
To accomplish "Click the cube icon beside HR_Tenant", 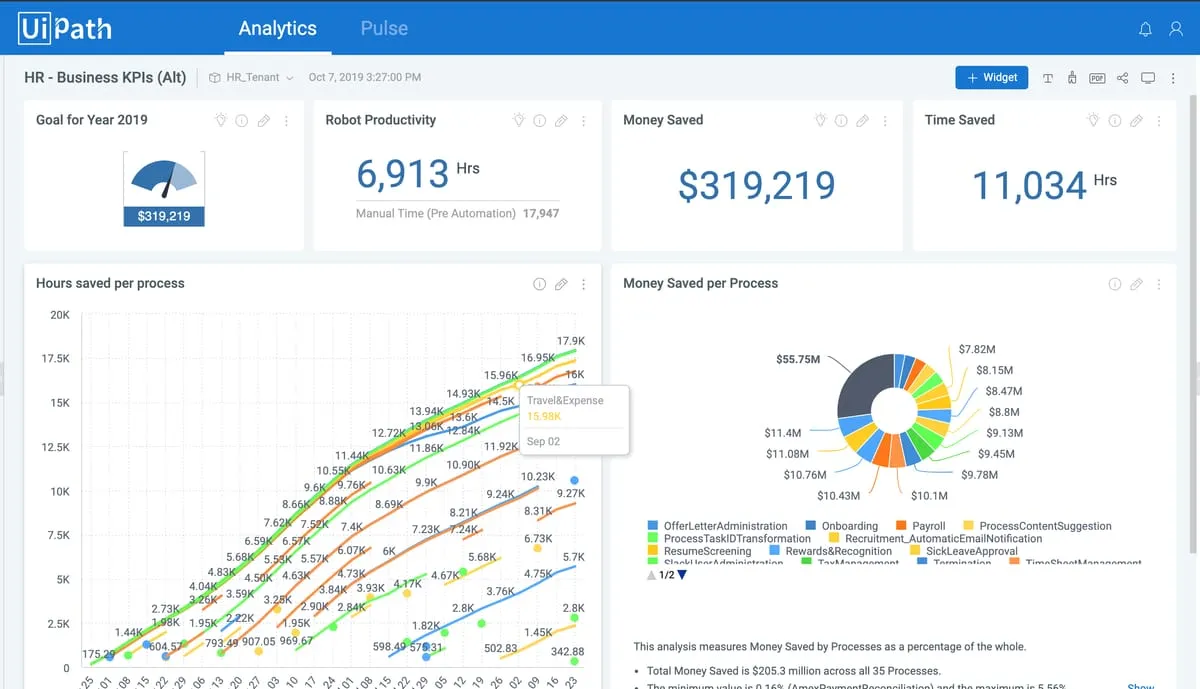I will point(214,78).
